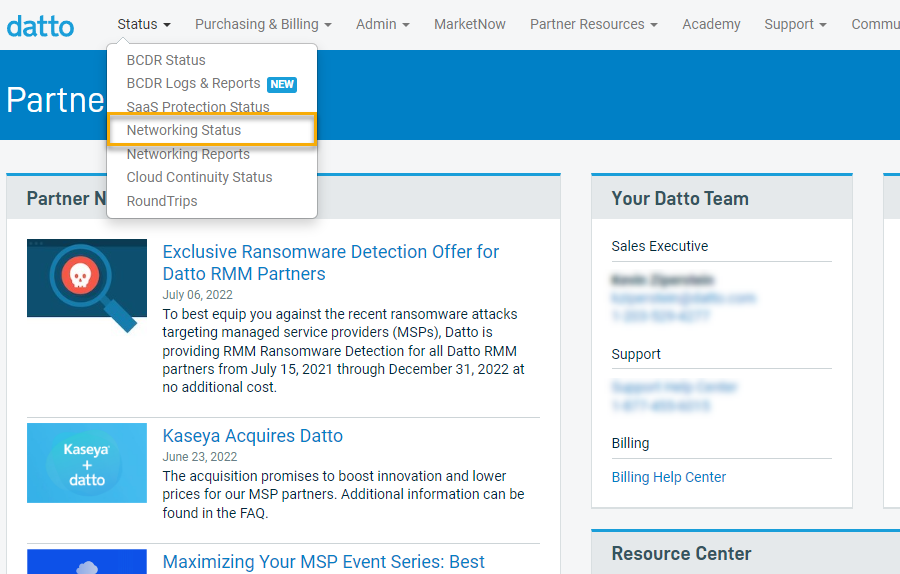Open the Admin dropdown

pyautogui.click(x=382, y=24)
